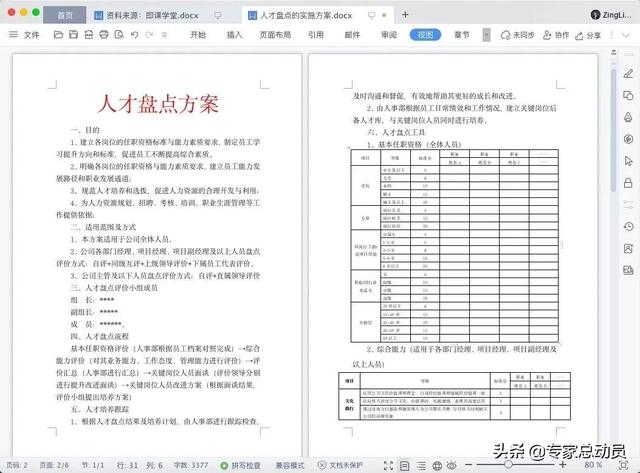Collapse the ribbon with the chevron arrow
The image size is (640, 473).
click(626, 36)
